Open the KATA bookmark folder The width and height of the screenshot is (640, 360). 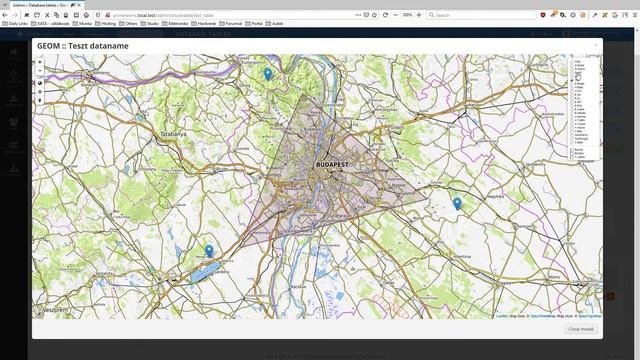[50, 24]
